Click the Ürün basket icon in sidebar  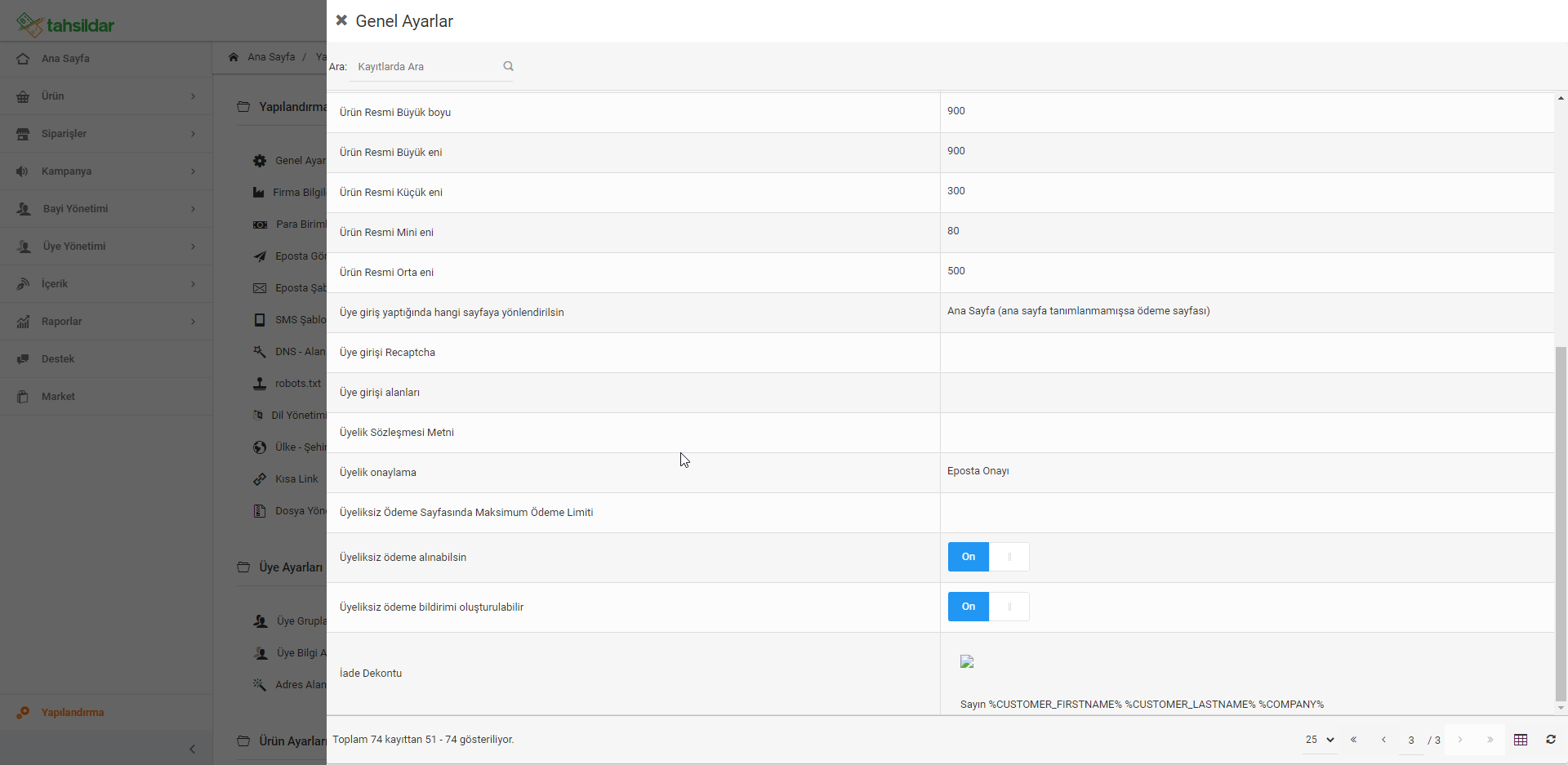23,96
